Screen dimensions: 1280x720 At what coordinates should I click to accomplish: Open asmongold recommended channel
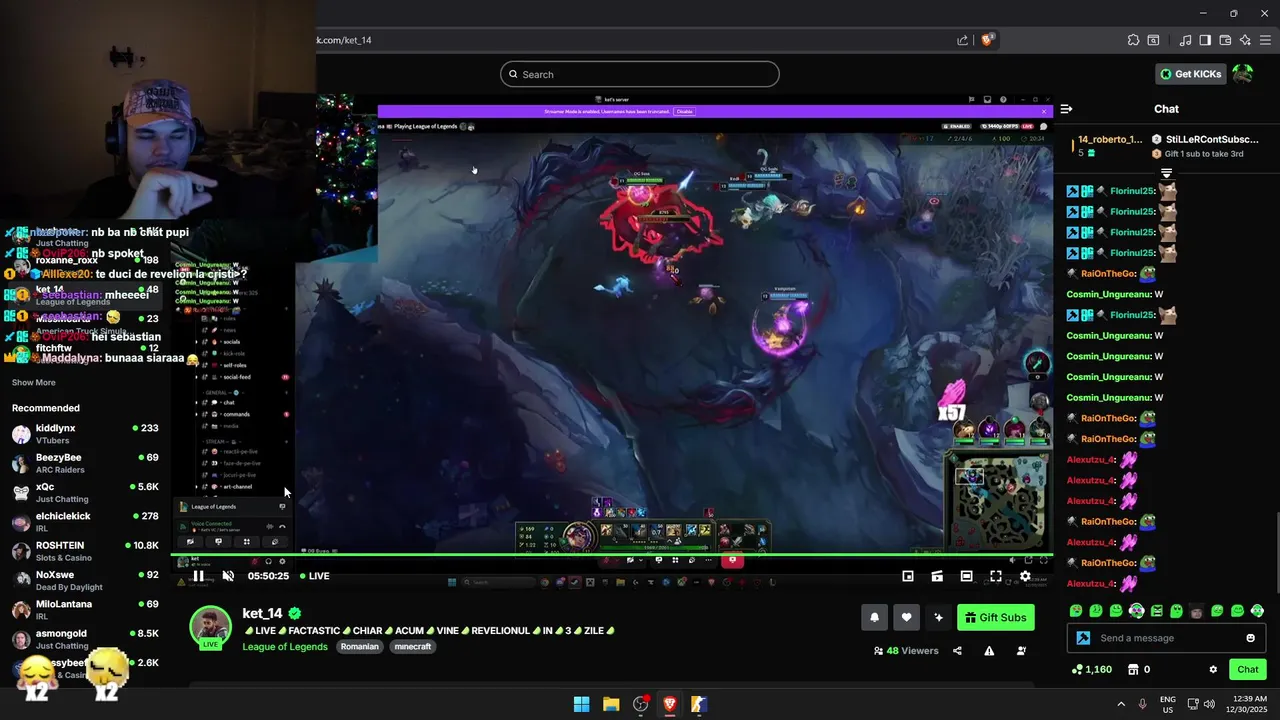[x=85, y=639]
